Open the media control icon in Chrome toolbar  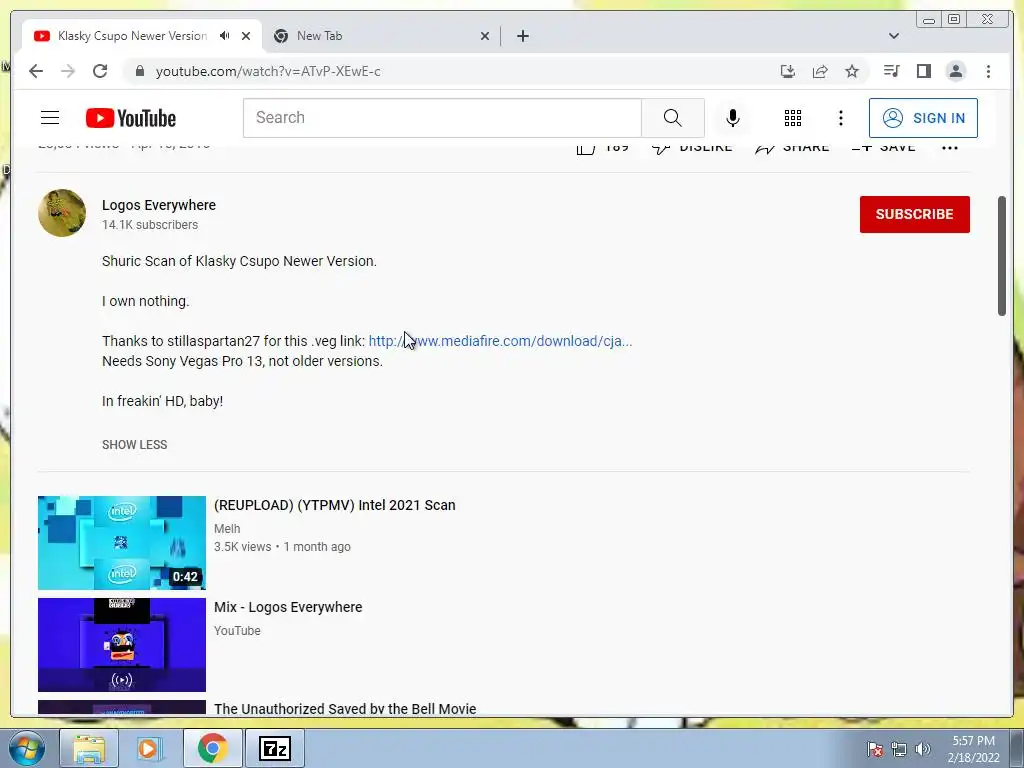tap(891, 71)
